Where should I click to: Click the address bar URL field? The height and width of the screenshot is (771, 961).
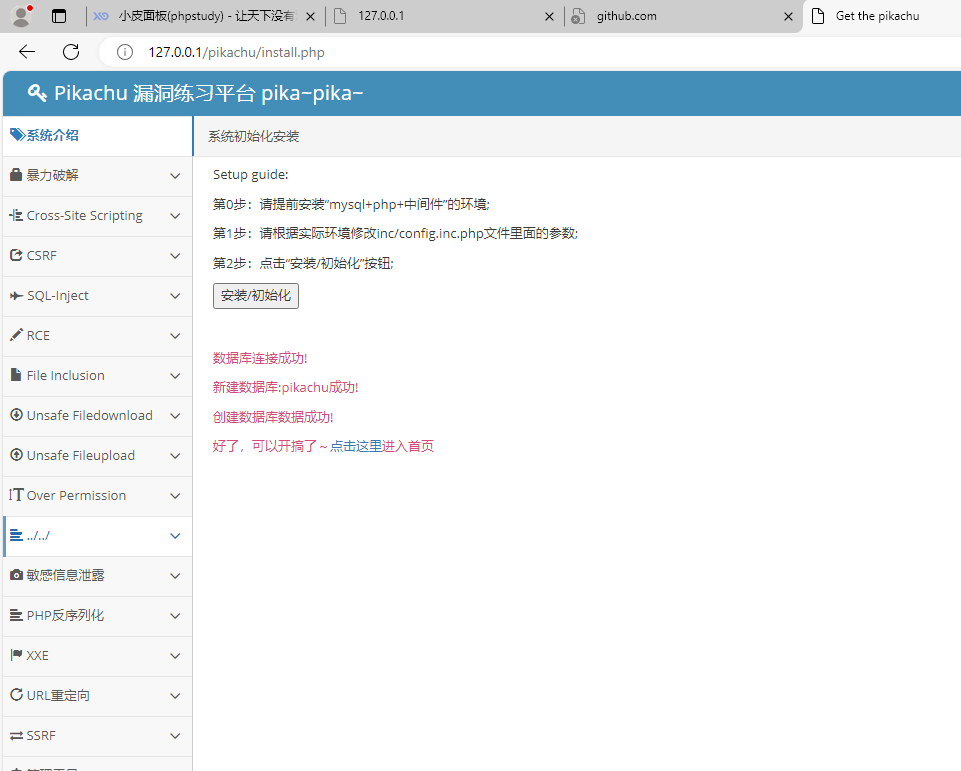[x=530, y=52]
